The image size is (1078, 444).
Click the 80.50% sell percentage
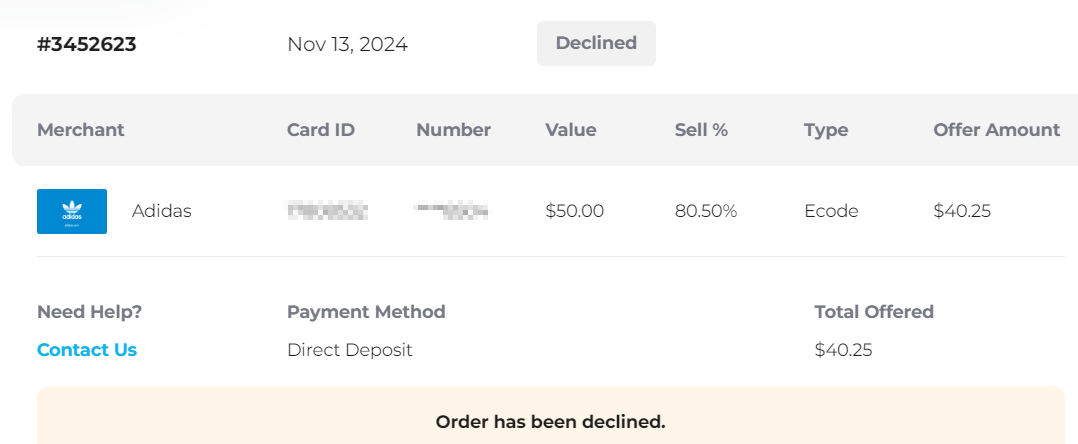pyautogui.click(x=706, y=211)
